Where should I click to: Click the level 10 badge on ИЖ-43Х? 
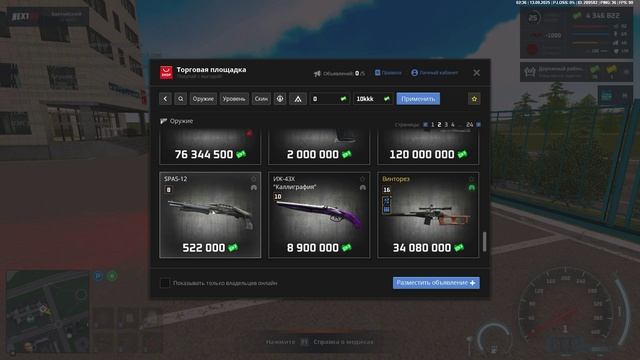click(278, 196)
